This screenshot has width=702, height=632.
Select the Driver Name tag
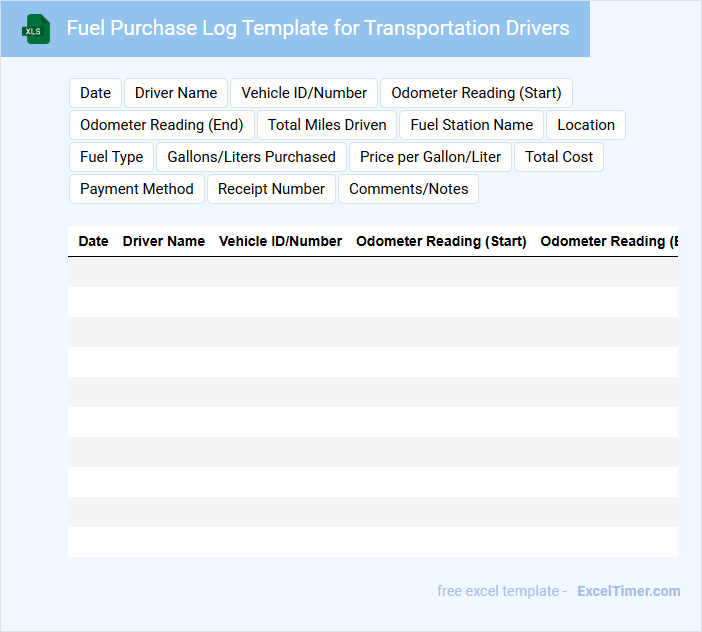[x=176, y=93]
